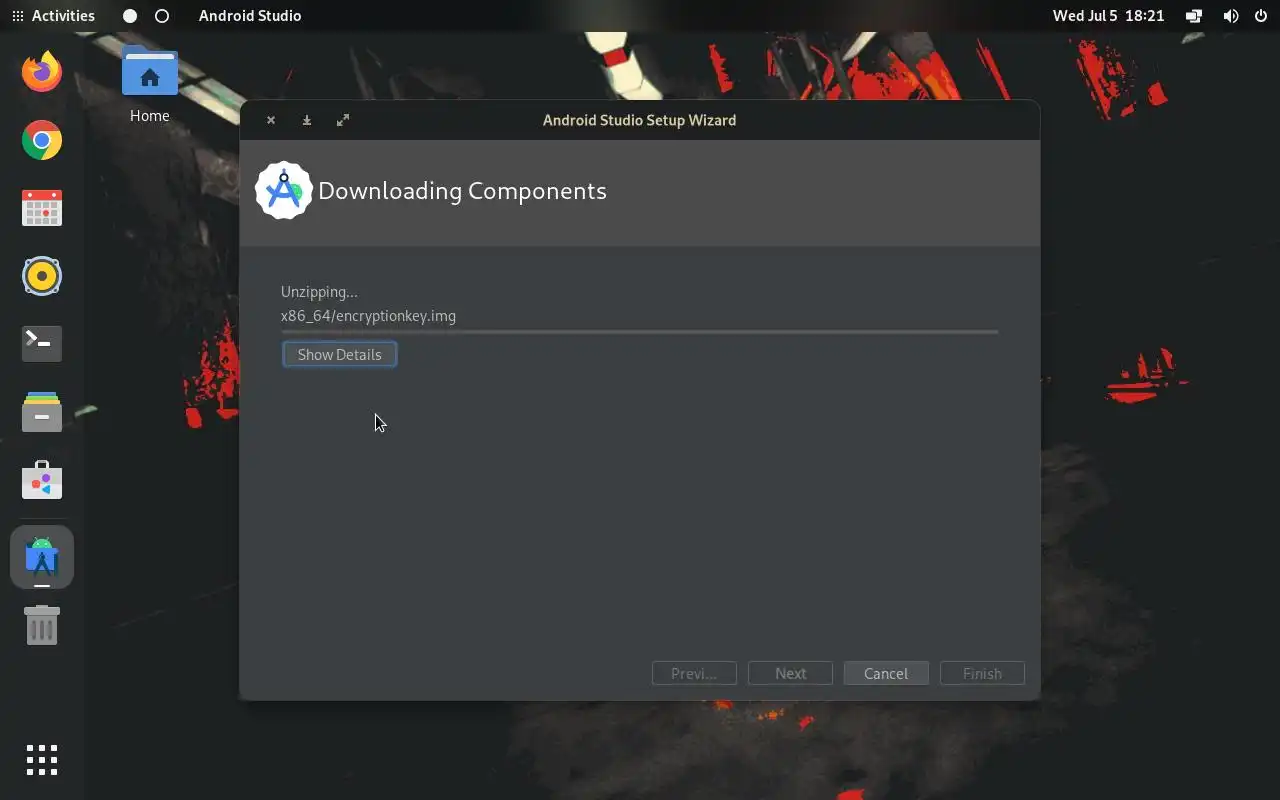Switch to the active workspace dot indicator
The height and width of the screenshot is (800, 1280).
coord(130,16)
